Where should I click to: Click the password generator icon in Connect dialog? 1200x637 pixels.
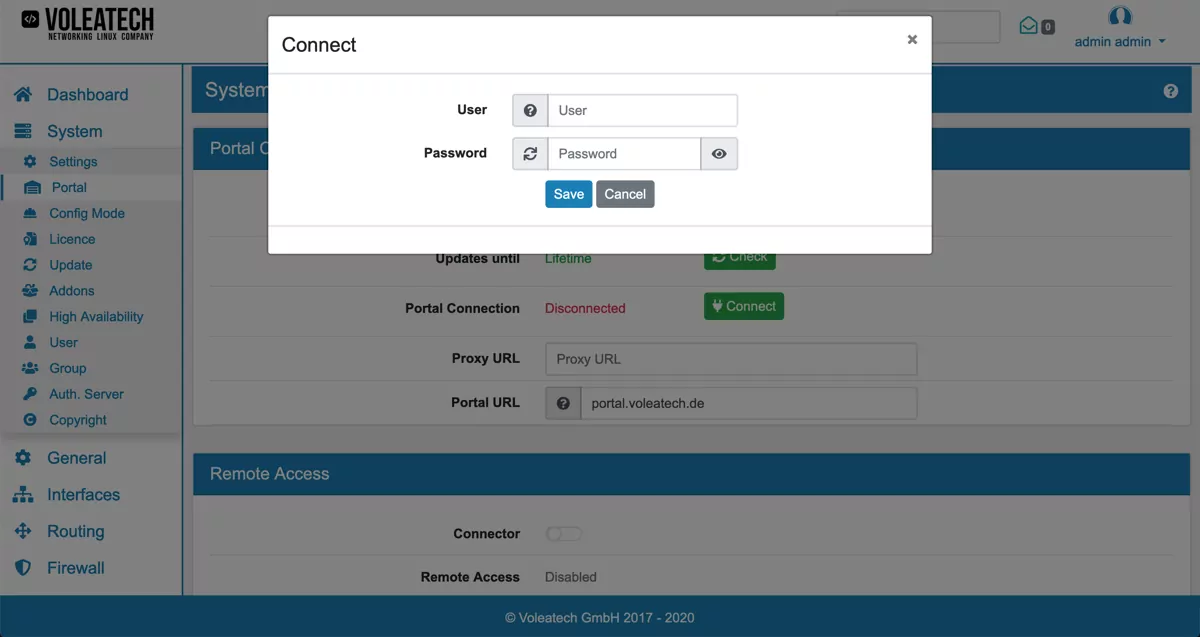coord(529,153)
